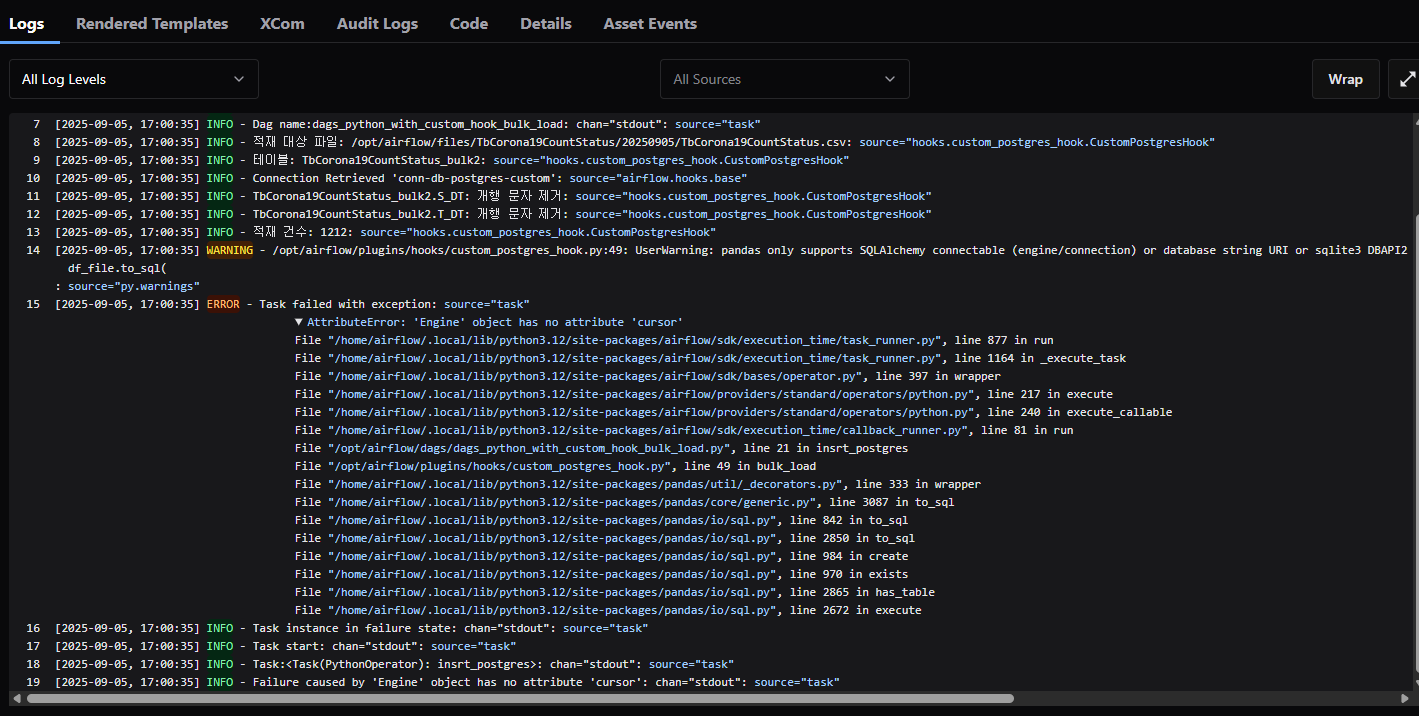1419x716 pixels.
Task: Click the fullscreen expand icon
Action: [x=1405, y=79]
